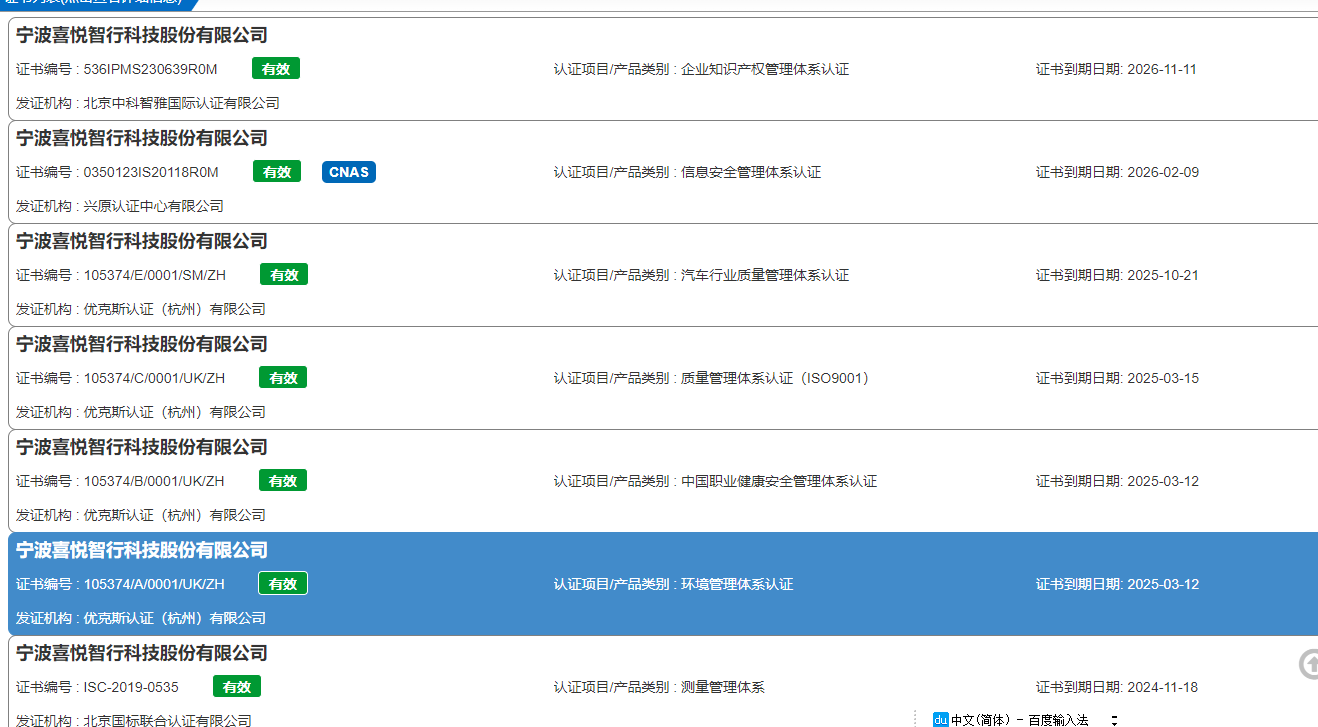1318x727 pixels.
Task: Open company title in highlighted 环境管理体系认证 row
Action: (x=142, y=550)
